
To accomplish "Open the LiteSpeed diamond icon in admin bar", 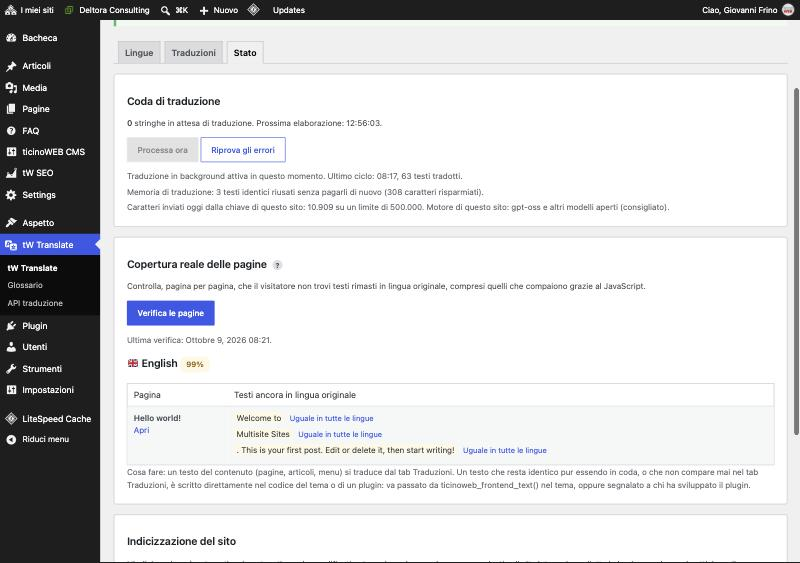I will 254,10.
